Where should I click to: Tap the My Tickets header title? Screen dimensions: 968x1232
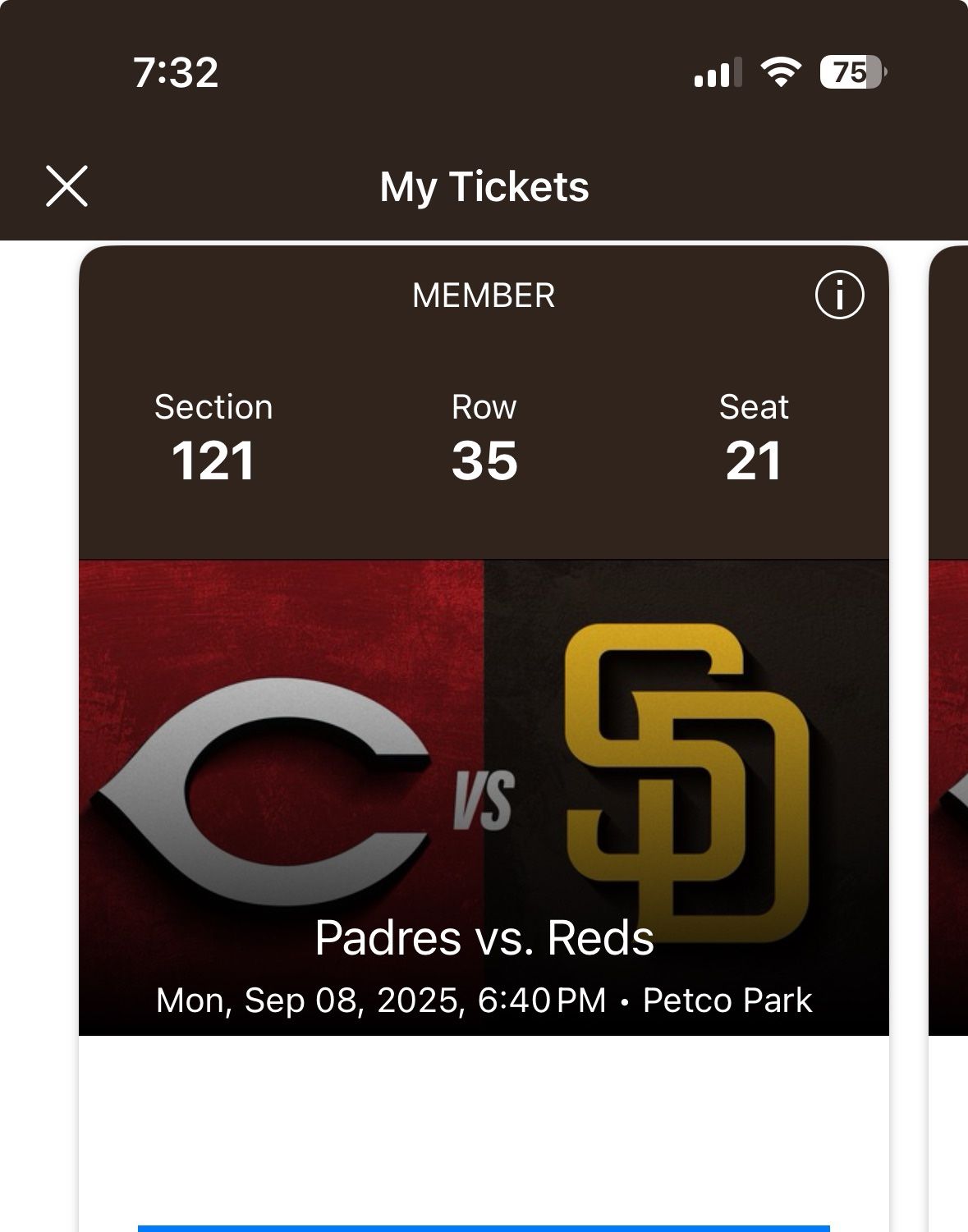click(x=484, y=186)
